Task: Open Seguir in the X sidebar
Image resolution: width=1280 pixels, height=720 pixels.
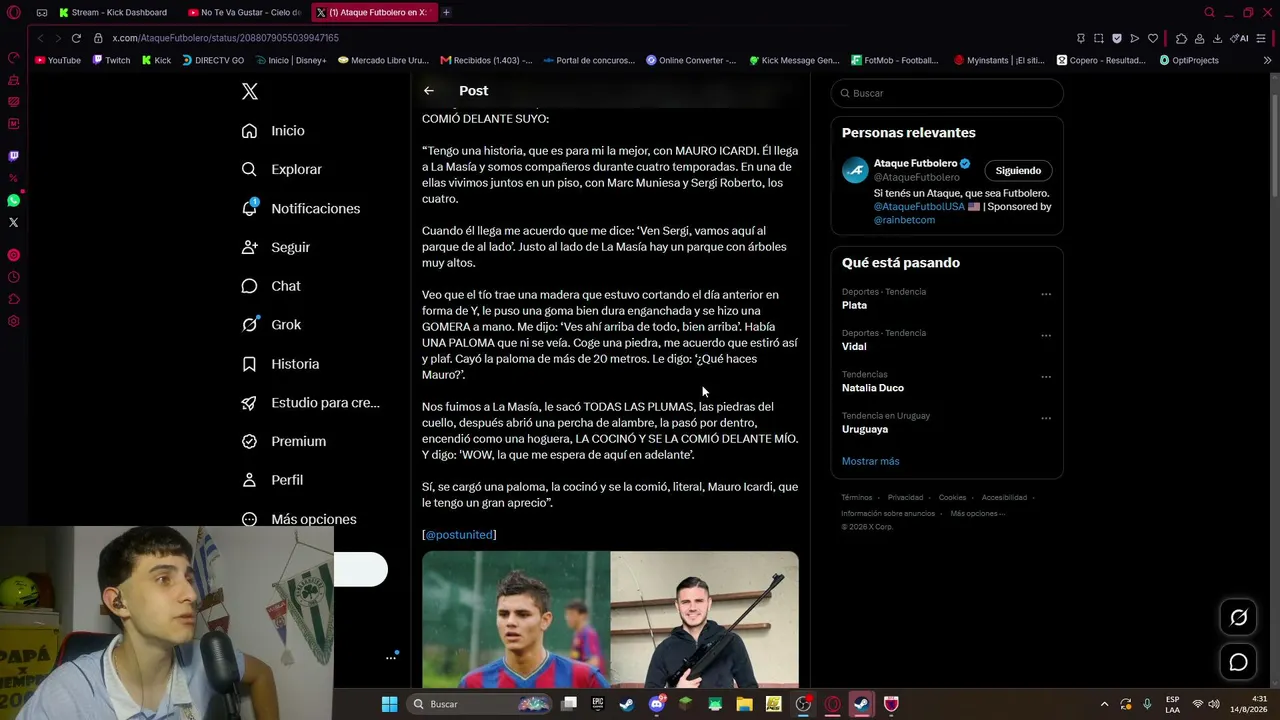Action: pos(275,247)
